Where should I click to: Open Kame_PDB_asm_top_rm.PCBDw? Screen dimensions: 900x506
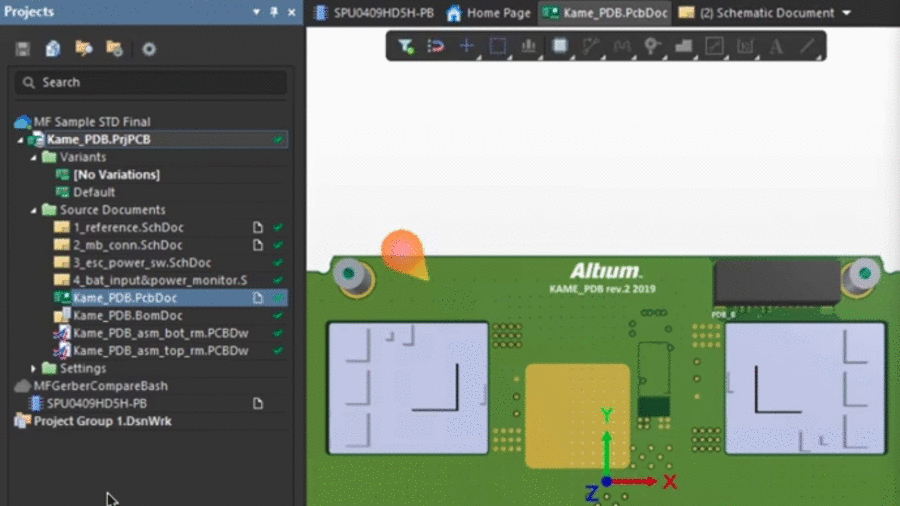(x=160, y=351)
